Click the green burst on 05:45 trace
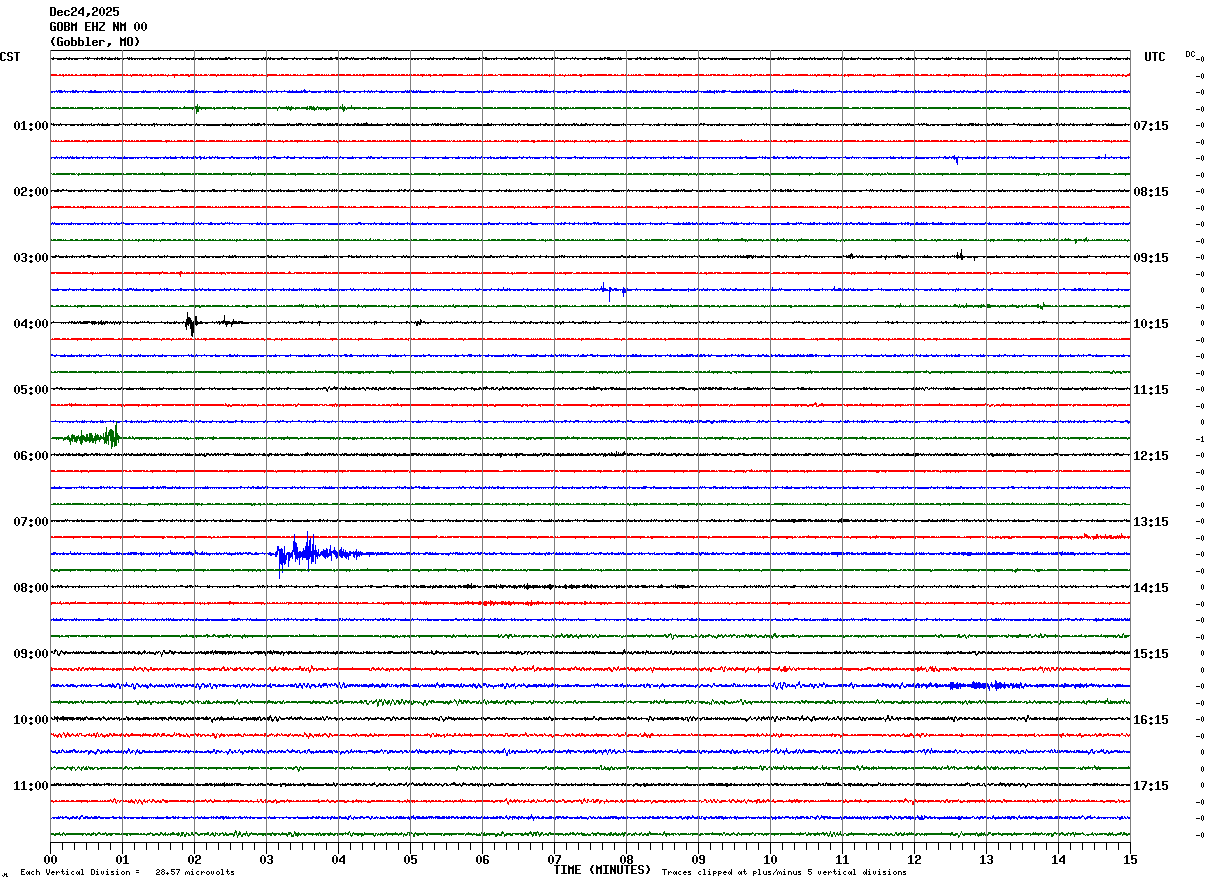The width and height of the screenshot is (1210, 886). click(x=93, y=436)
